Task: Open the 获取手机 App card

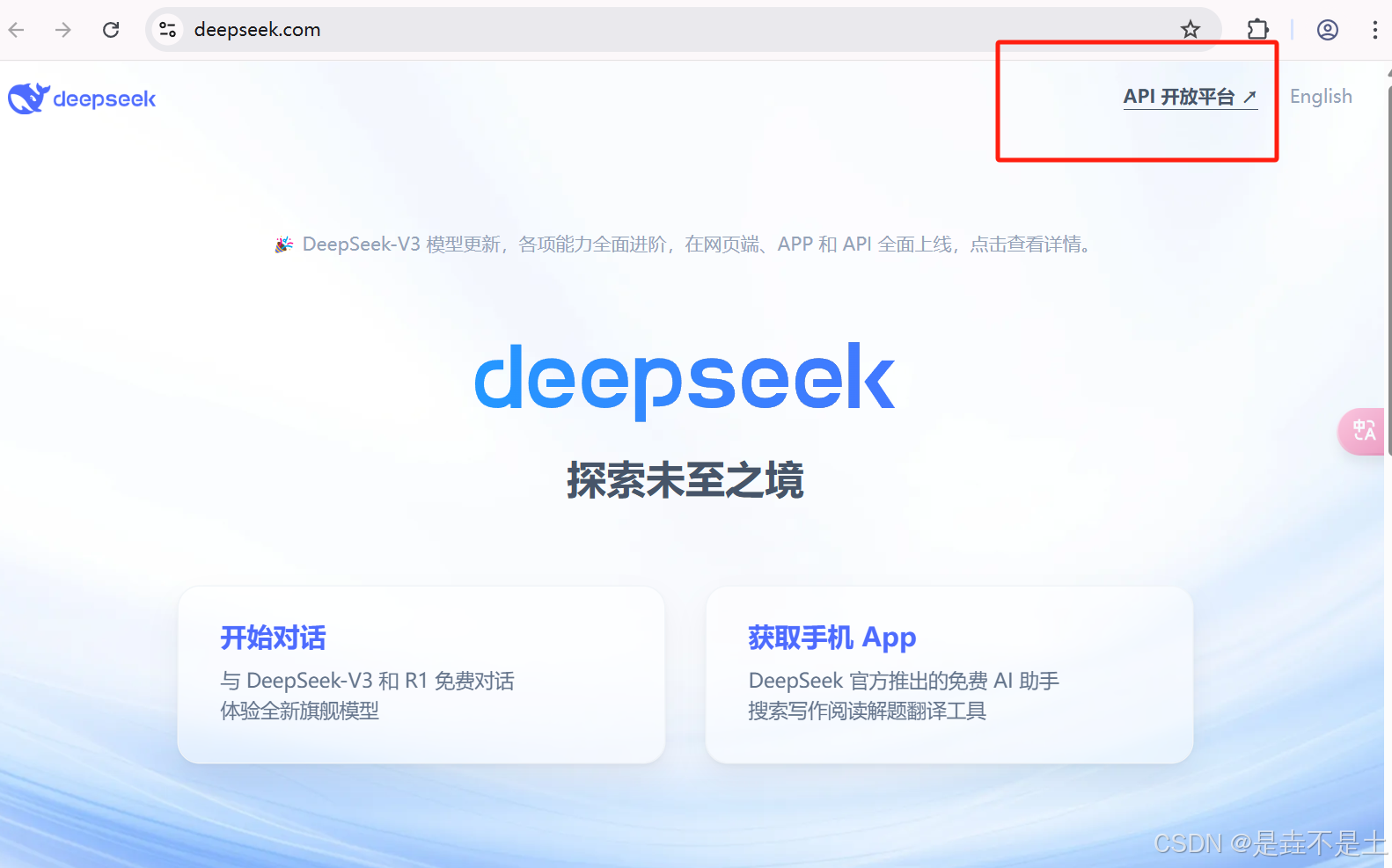Action: point(949,675)
